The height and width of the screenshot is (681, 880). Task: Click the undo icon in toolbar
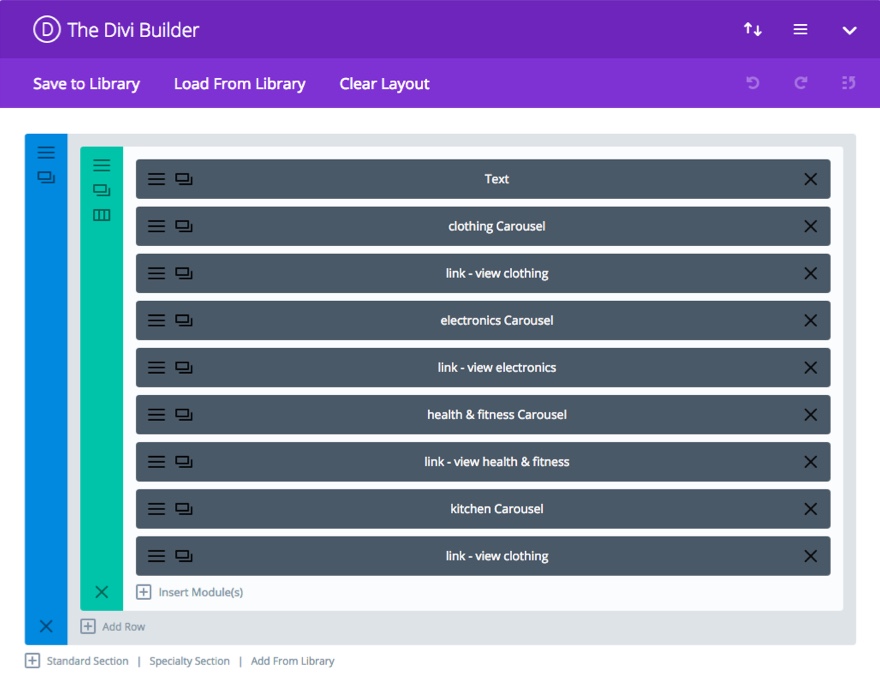point(753,83)
